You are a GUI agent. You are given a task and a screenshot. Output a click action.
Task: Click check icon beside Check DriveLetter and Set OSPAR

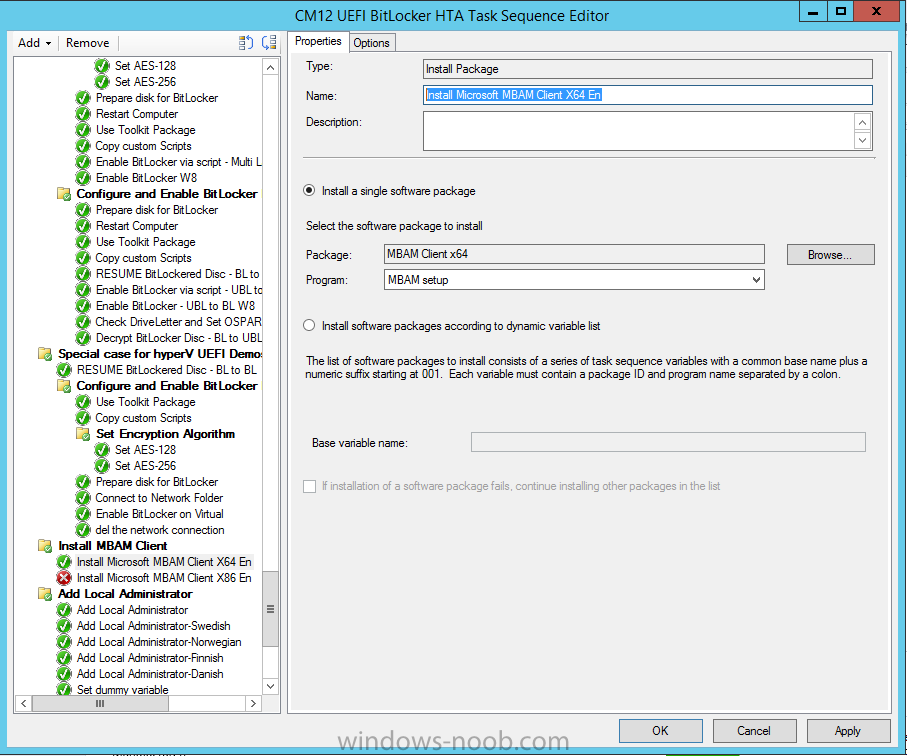tap(83, 322)
